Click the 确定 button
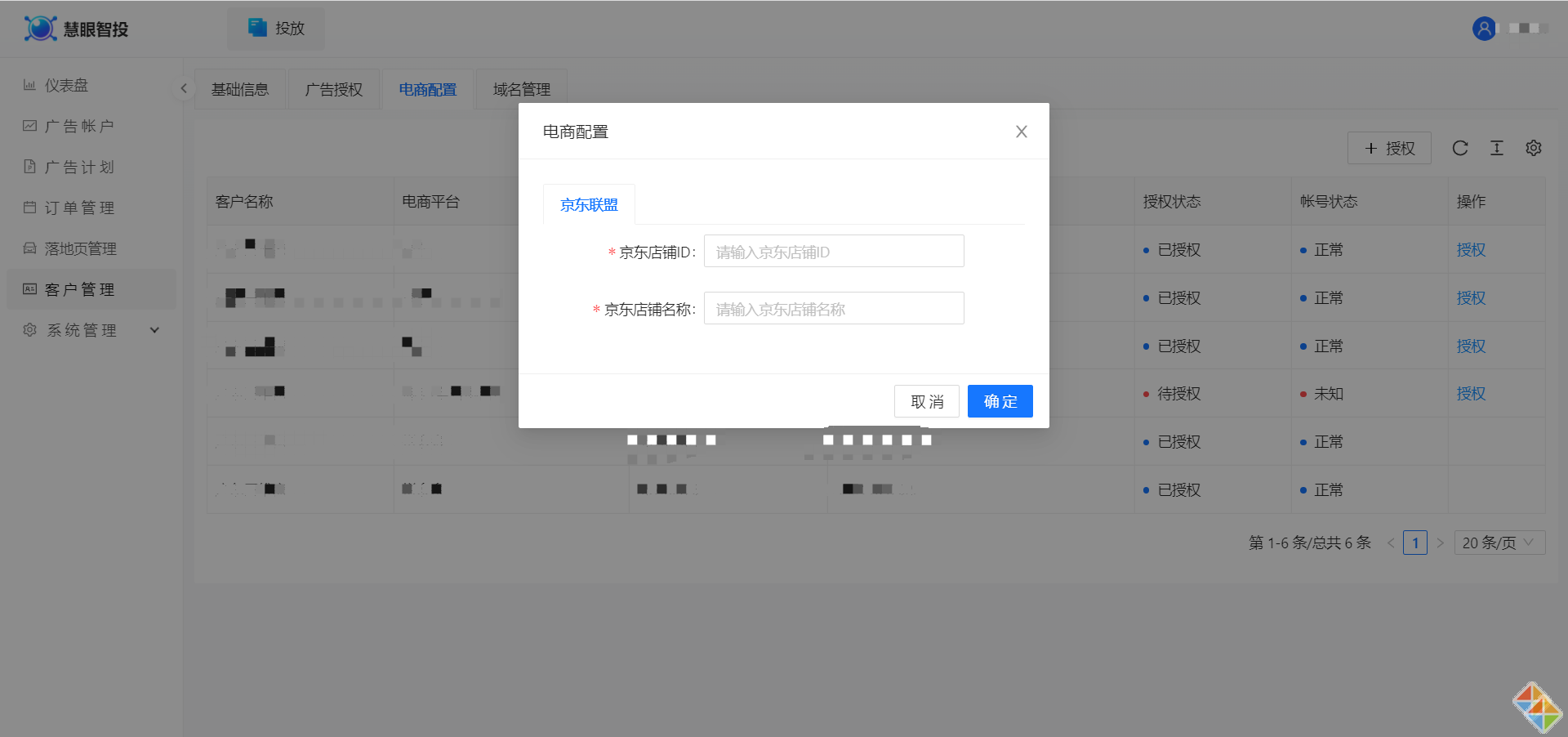The height and width of the screenshot is (737, 1568). click(1000, 401)
